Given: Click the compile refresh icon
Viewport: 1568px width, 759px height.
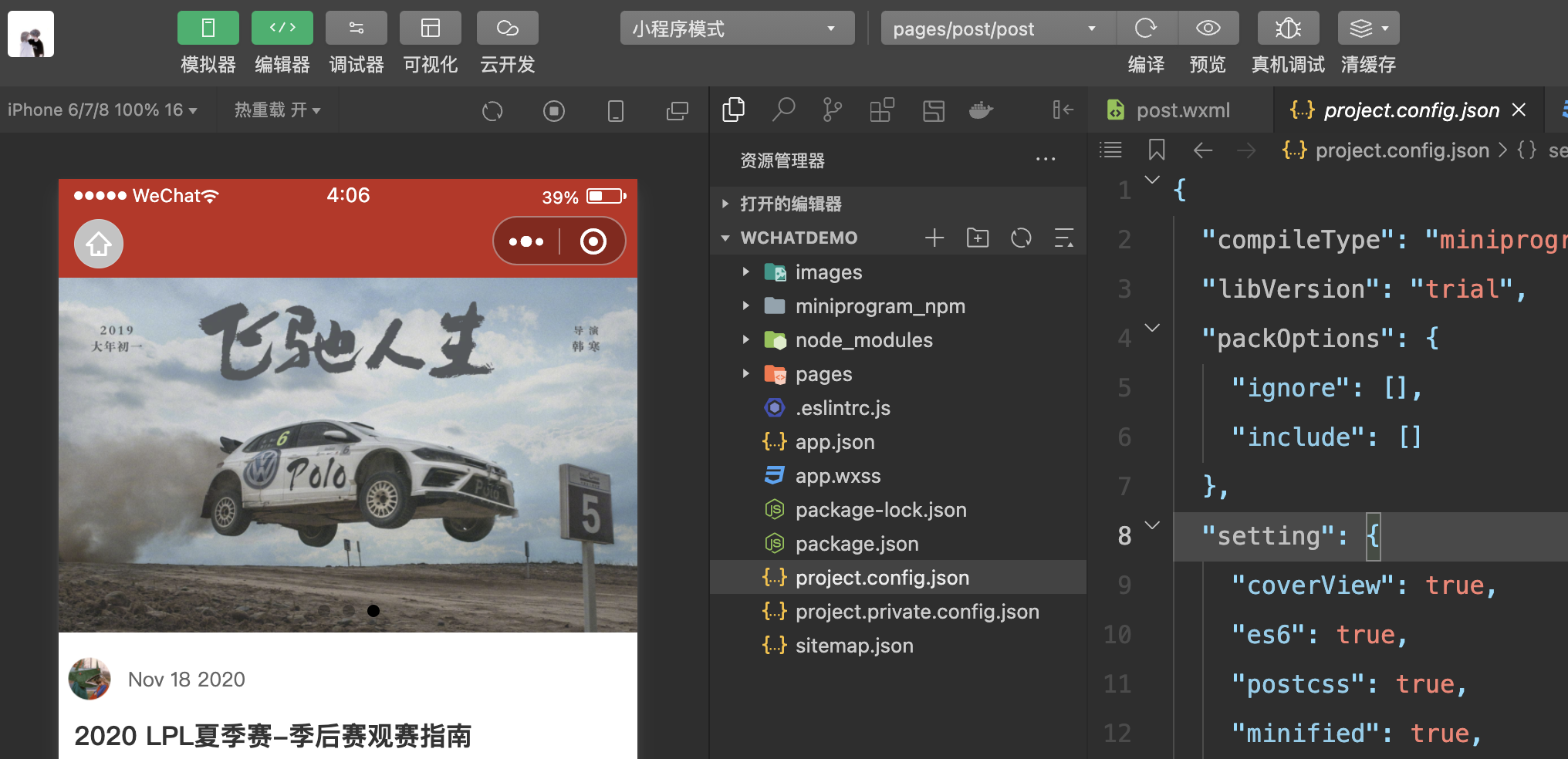Looking at the screenshot, I should click(1146, 29).
